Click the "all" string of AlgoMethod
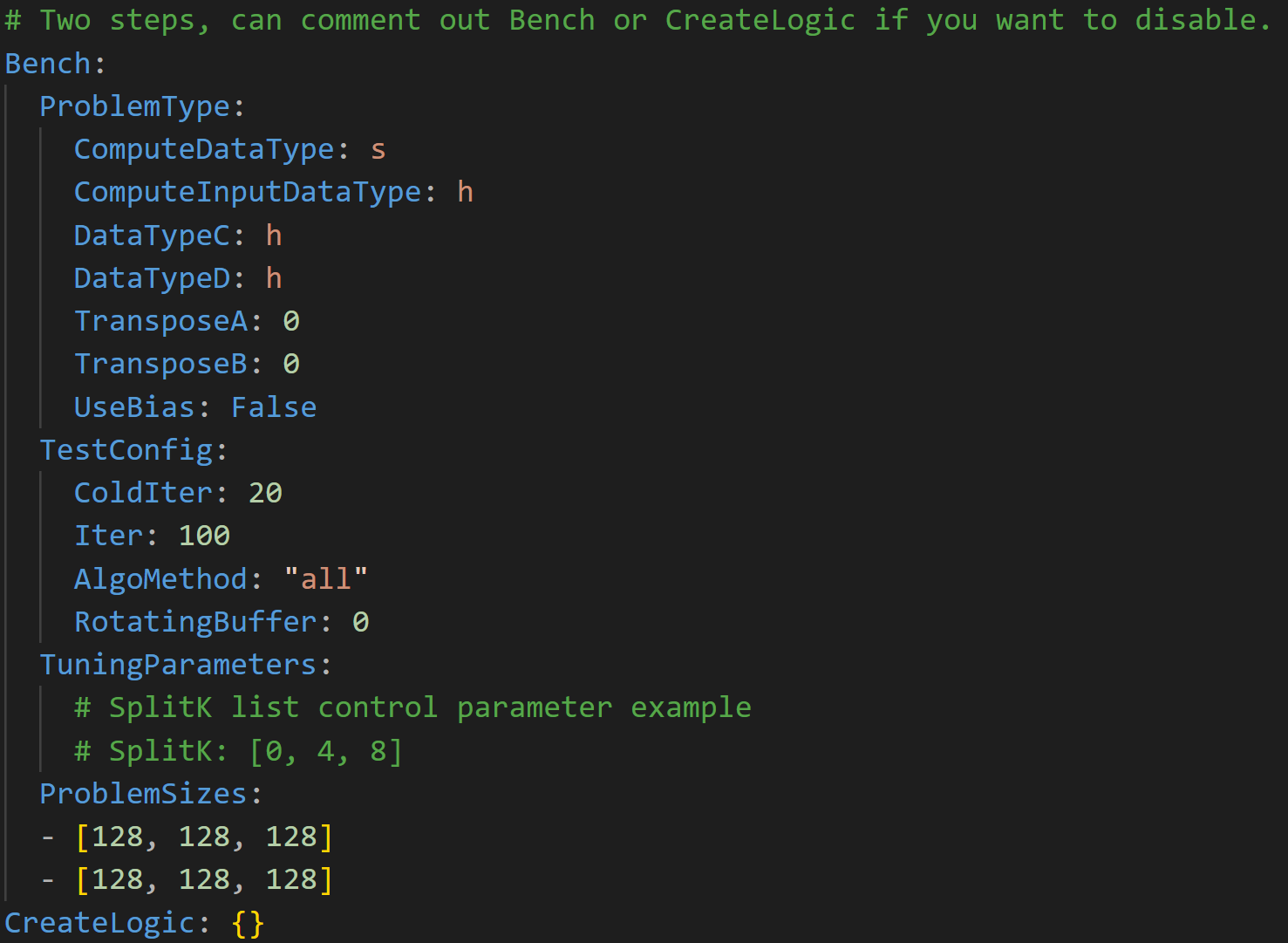 pyautogui.click(x=326, y=578)
